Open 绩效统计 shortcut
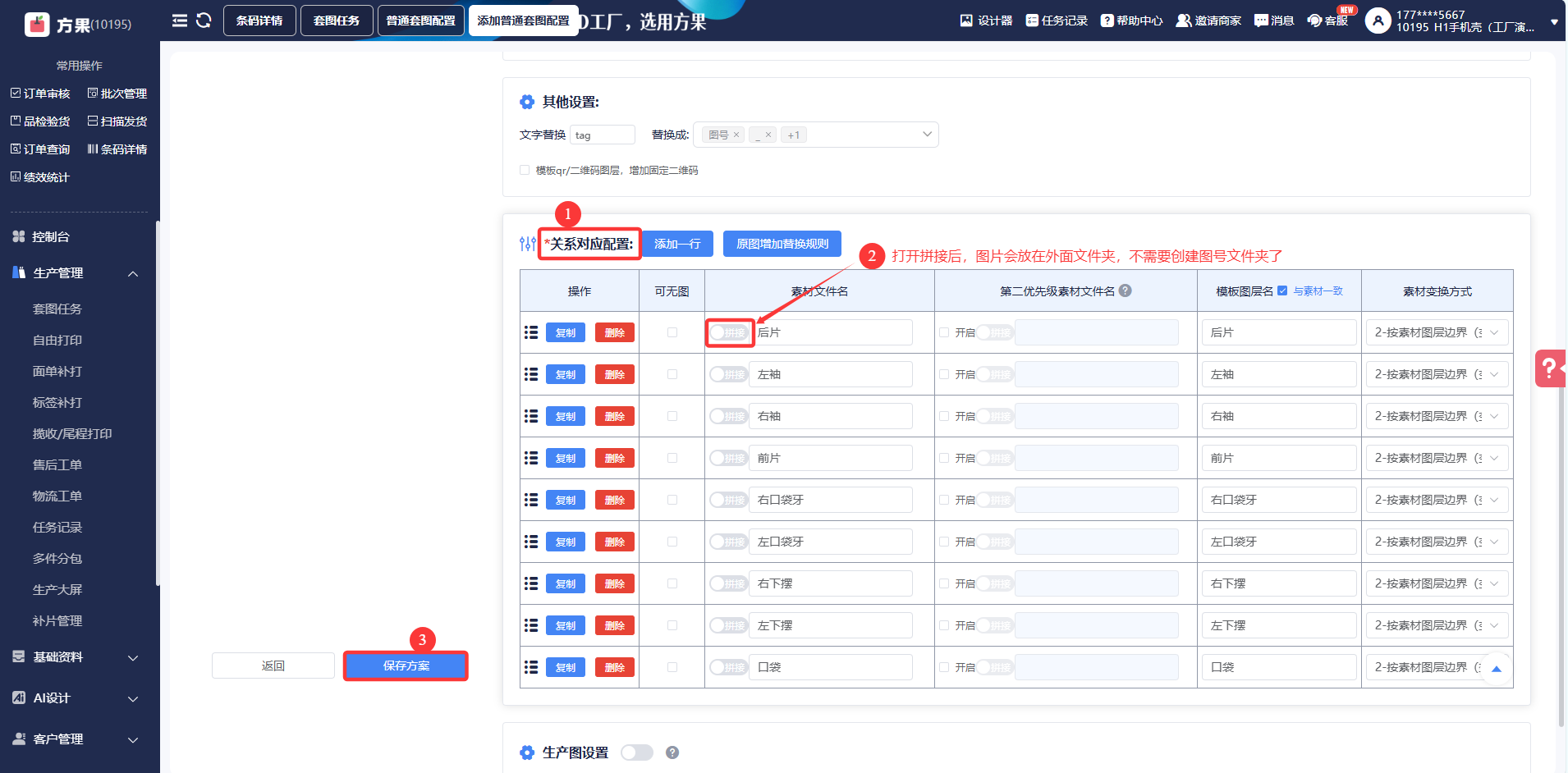 (x=40, y=177)
